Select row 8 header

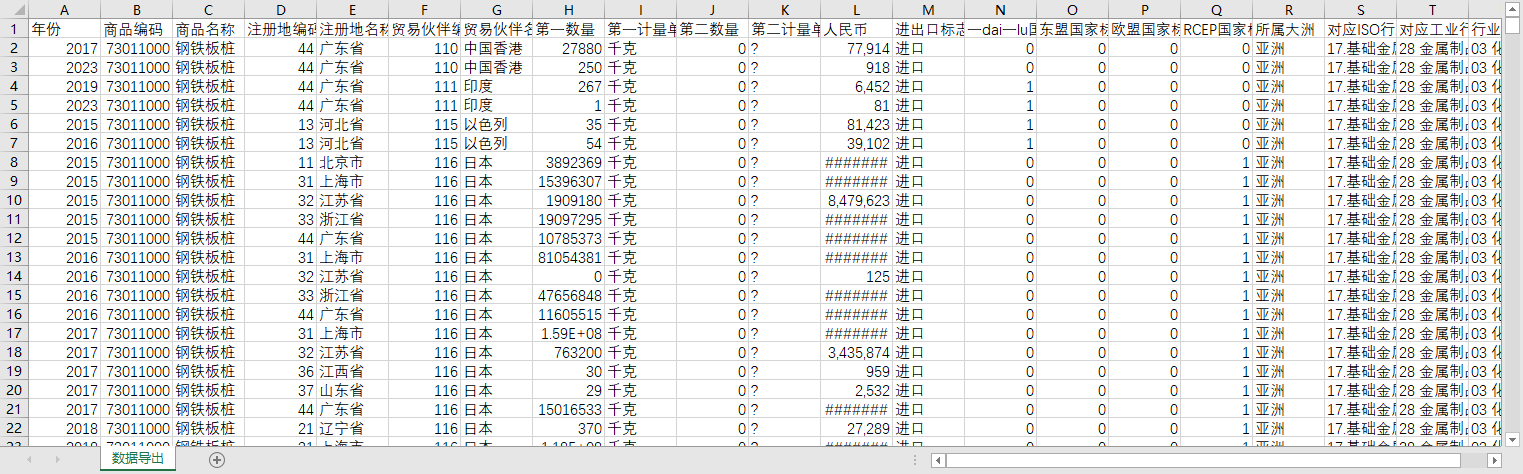coord(14,162)
